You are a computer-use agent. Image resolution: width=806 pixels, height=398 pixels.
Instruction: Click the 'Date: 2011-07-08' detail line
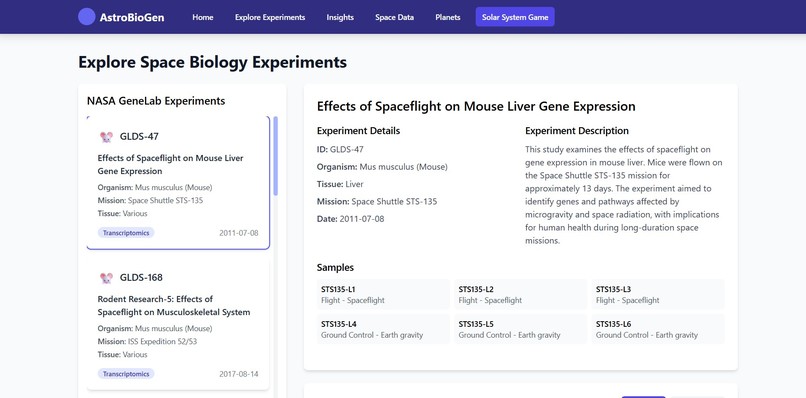pos(351,219)
